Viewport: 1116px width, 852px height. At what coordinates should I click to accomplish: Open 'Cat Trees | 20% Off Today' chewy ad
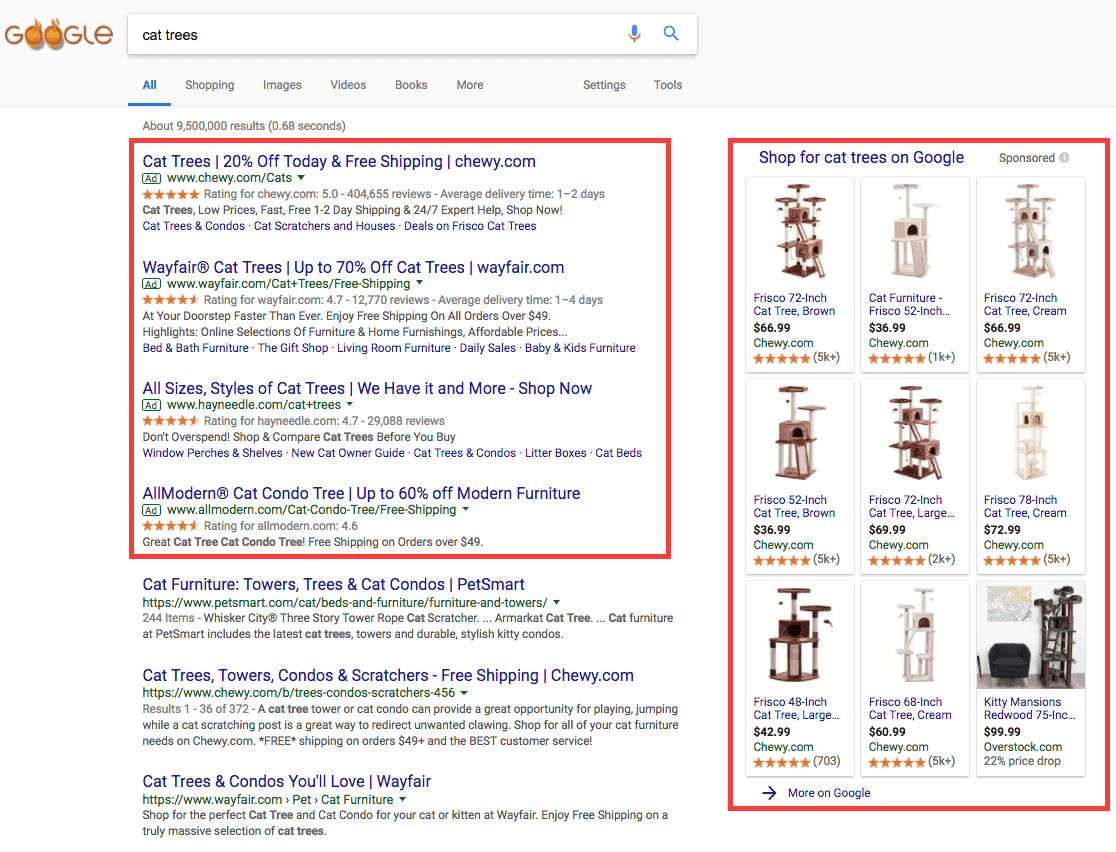[339, 162]
